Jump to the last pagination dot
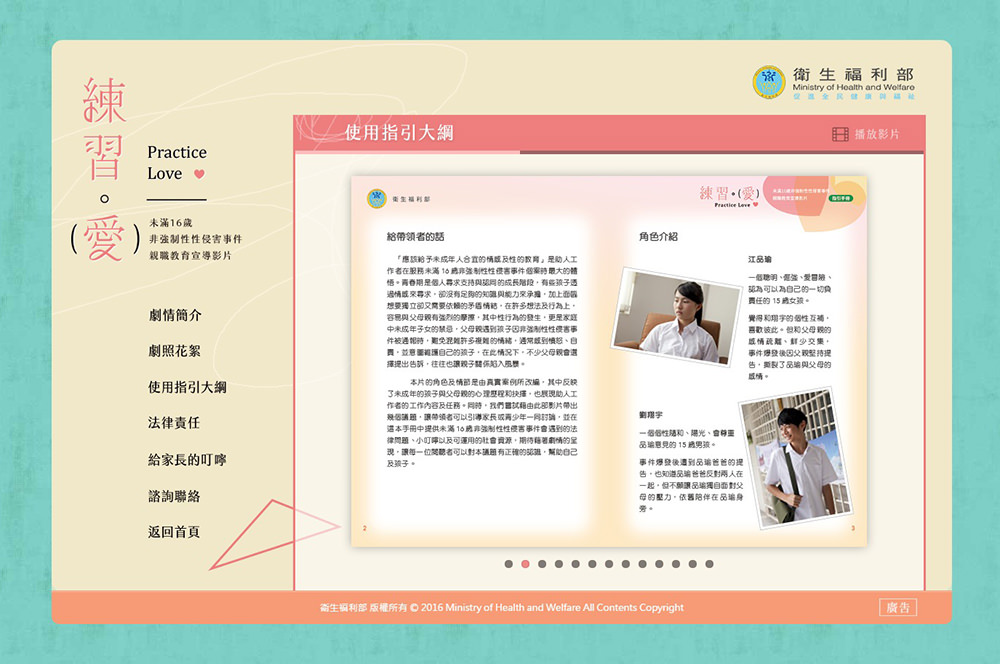Screen dimensions: 1000x664 point(709,564)
